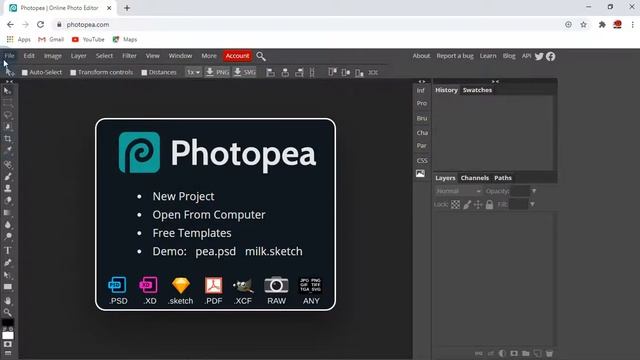Open Photopea Twitter page
640x360 pixels.
point(539,56)
